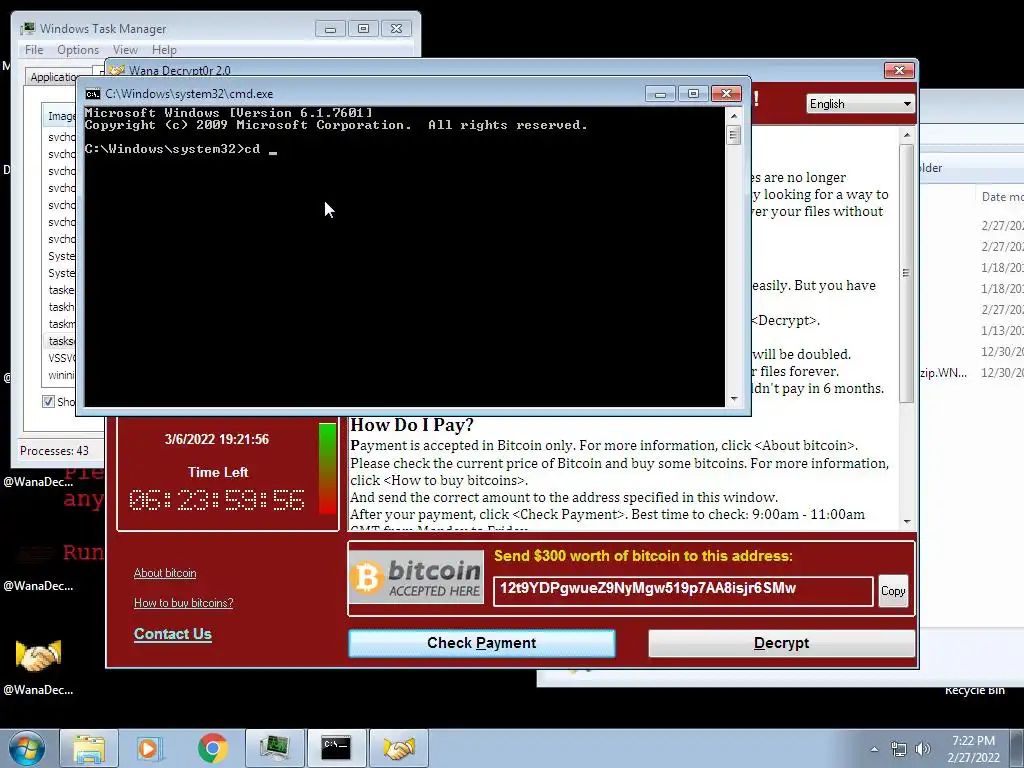Close the Windows Task Manager window

click(x=396, y=29)
